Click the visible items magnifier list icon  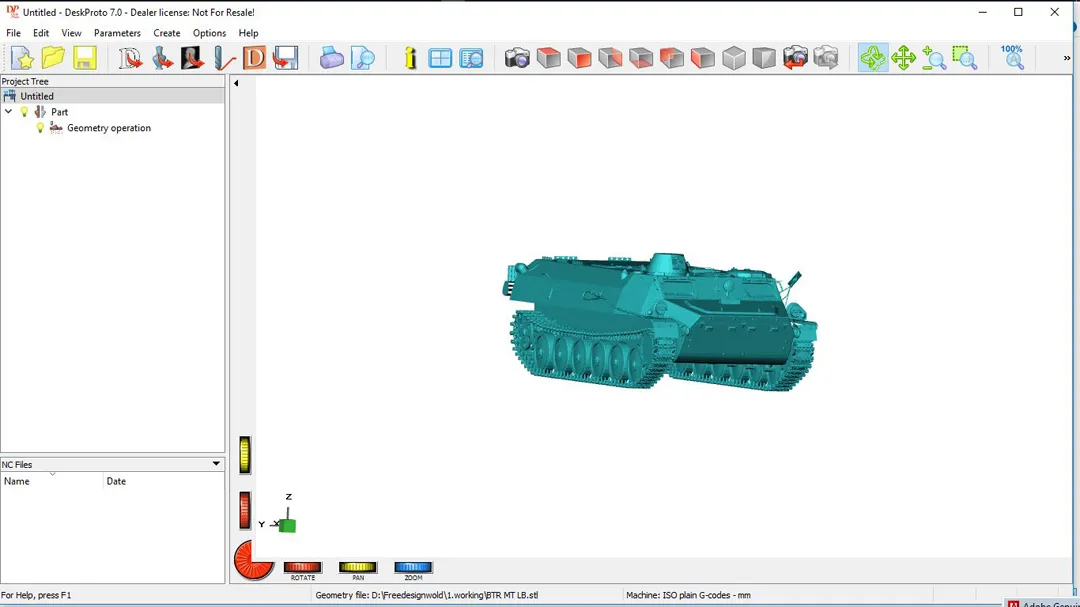click(471, 58)
